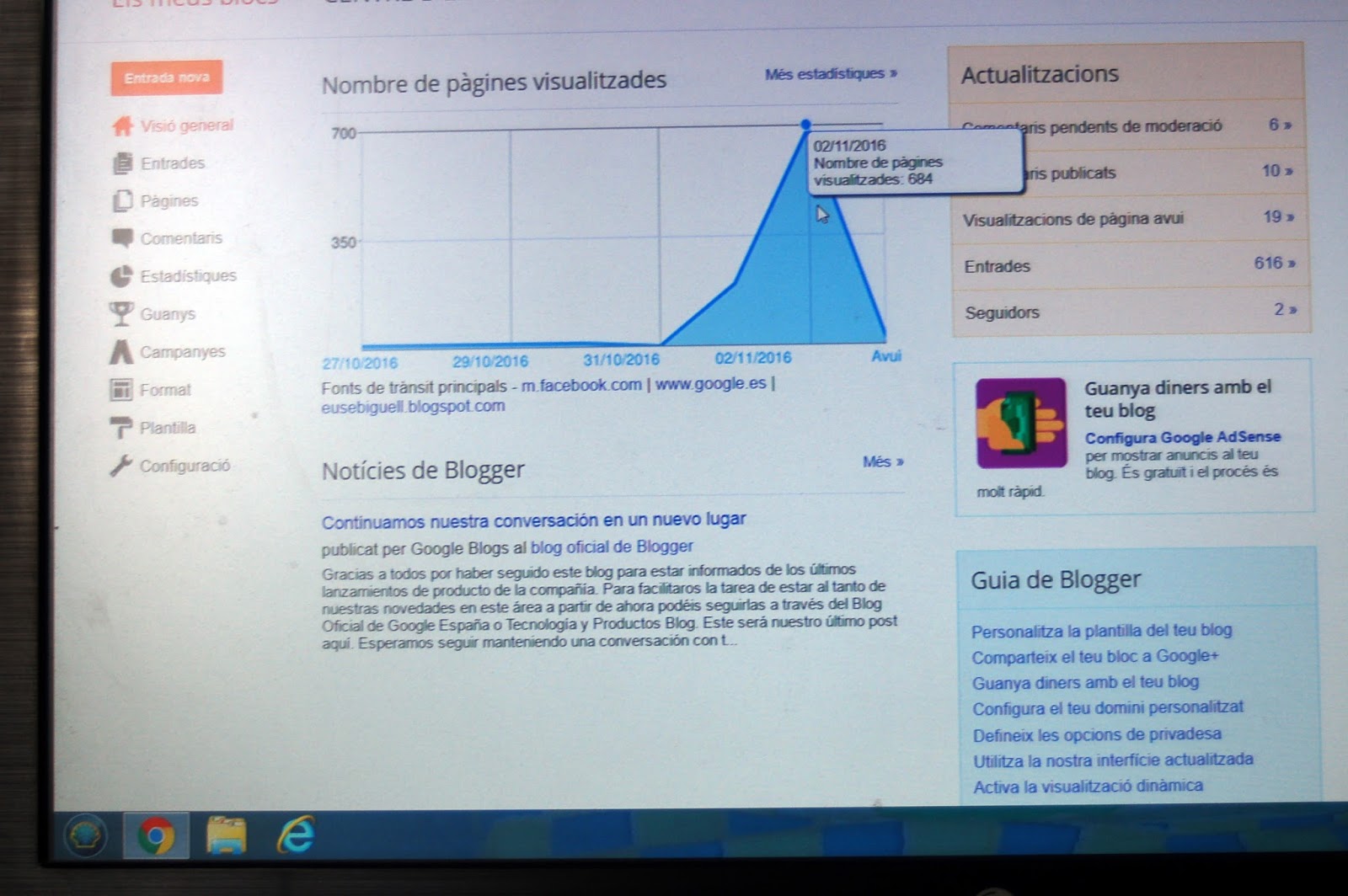Click the AdSense hand-with-money thumbnail

click(x=1021, y=424)
